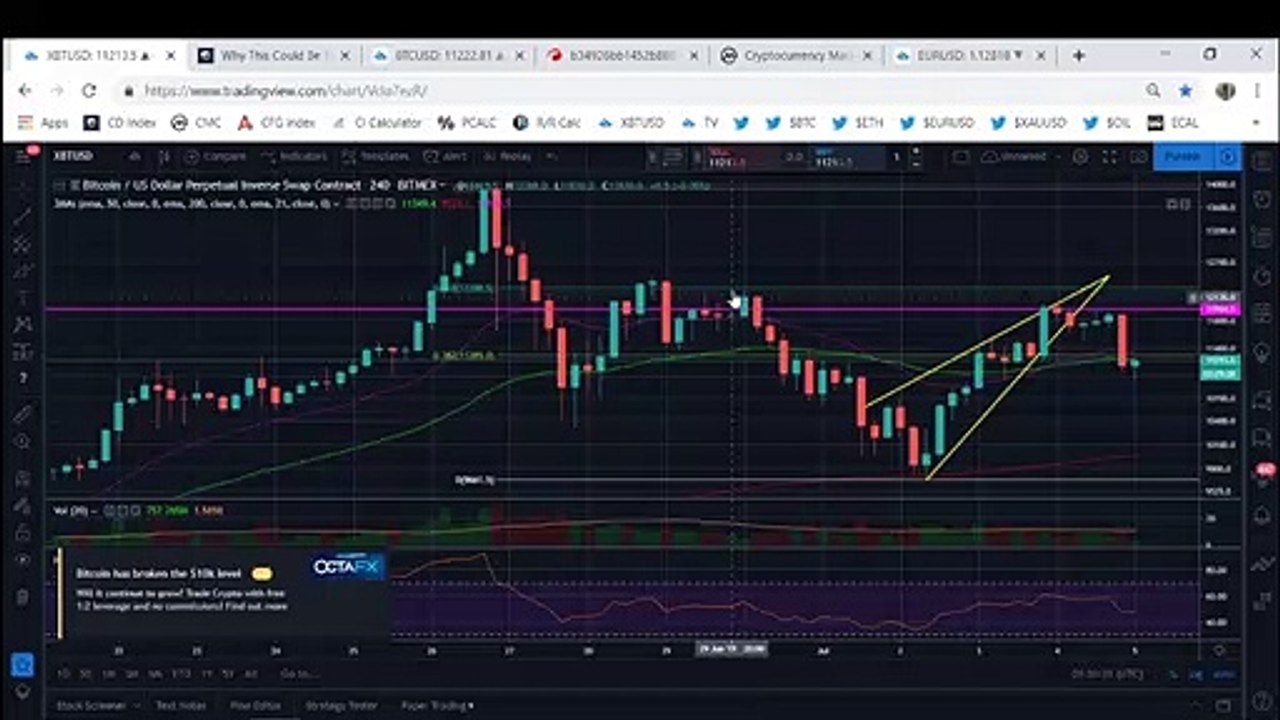Expand the BITMEX symbol legend dropdown
Image resolution: width=1280 pixels, height=720 pixels.
[441, 185]
